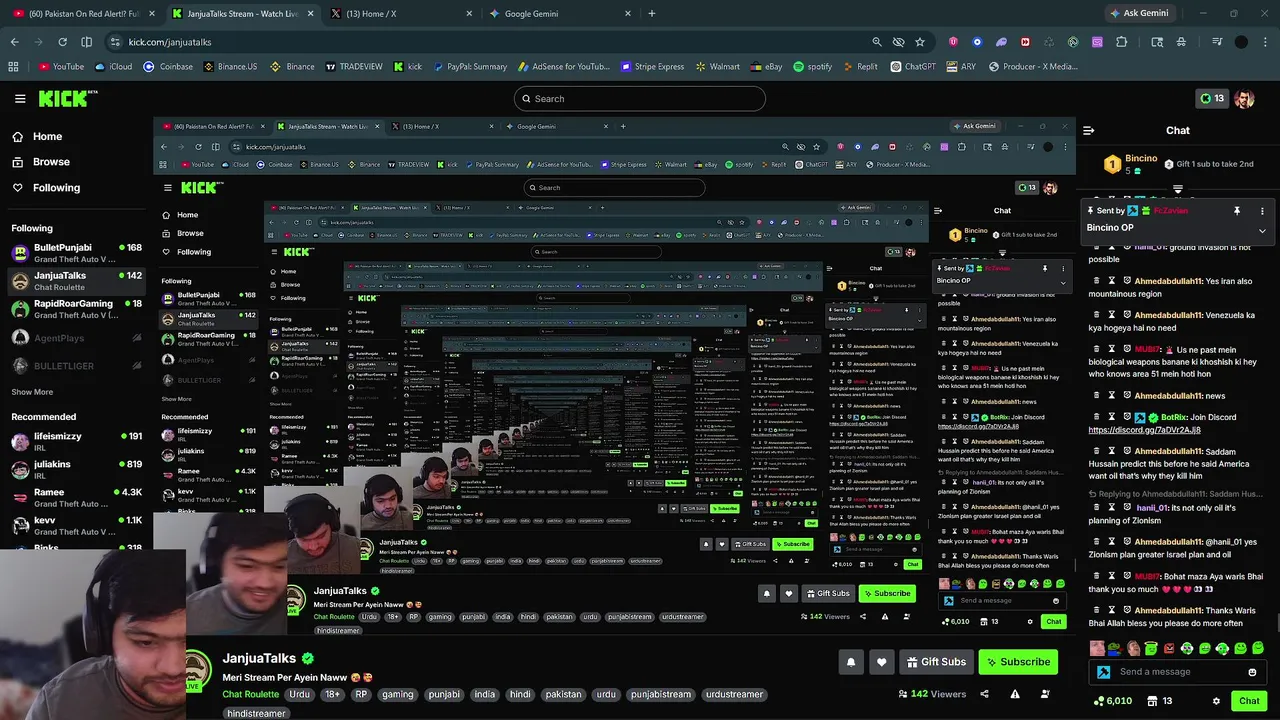Select the 'urdustreamer' stream tag
Screen dimensions: 1280x720
(x=734, y=695)
